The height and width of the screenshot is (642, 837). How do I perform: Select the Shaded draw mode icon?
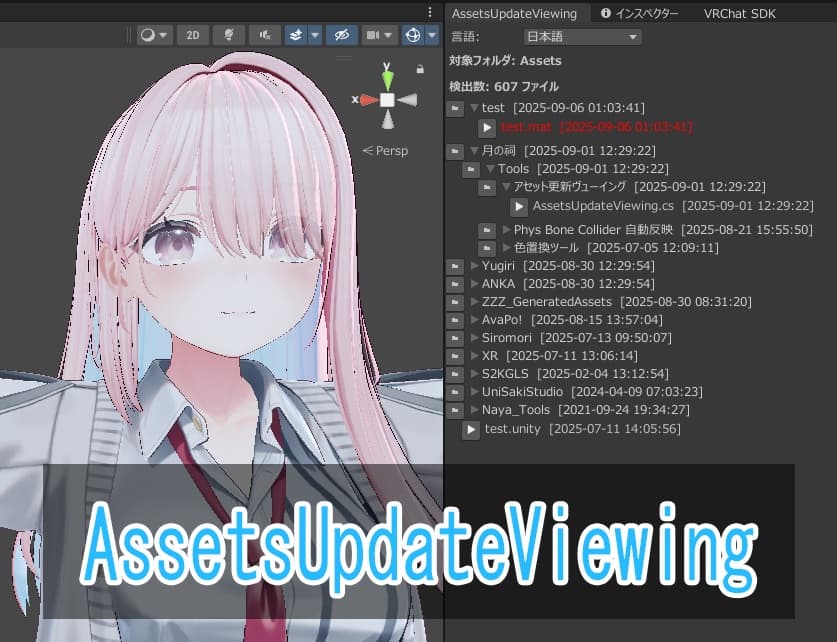click(x=146, y=34)
